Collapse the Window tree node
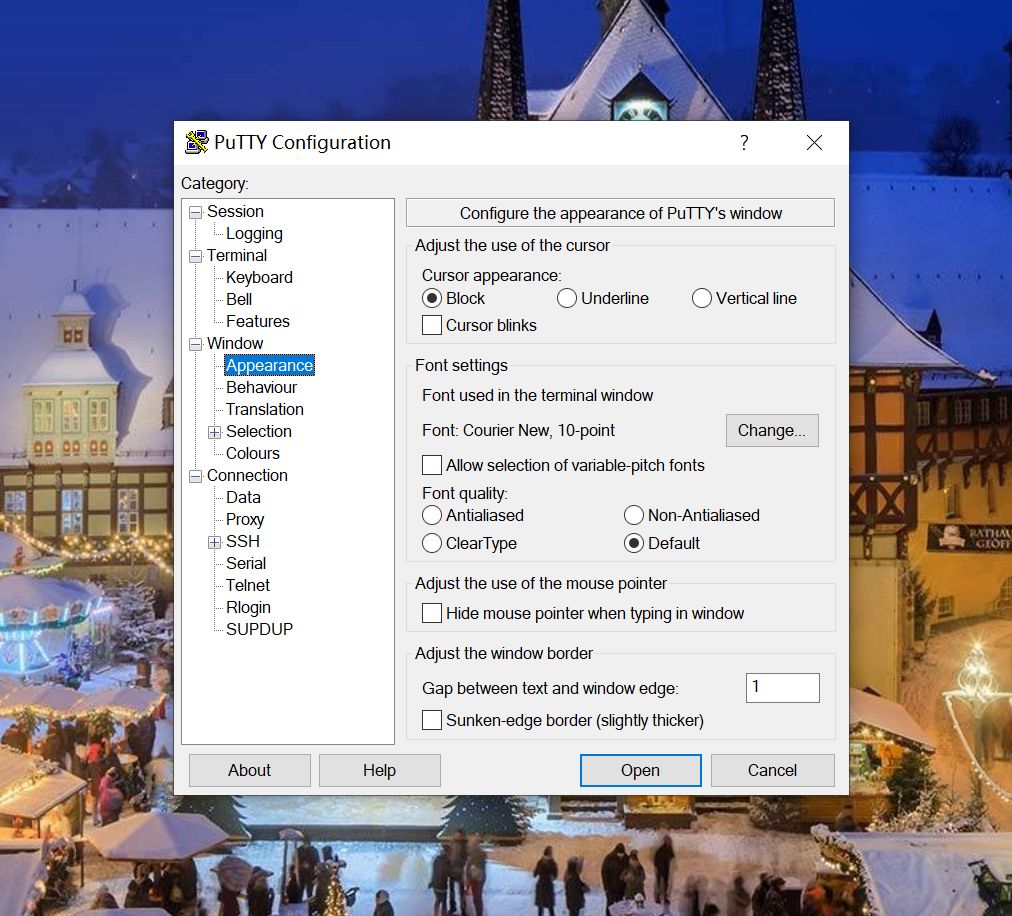 196,344
